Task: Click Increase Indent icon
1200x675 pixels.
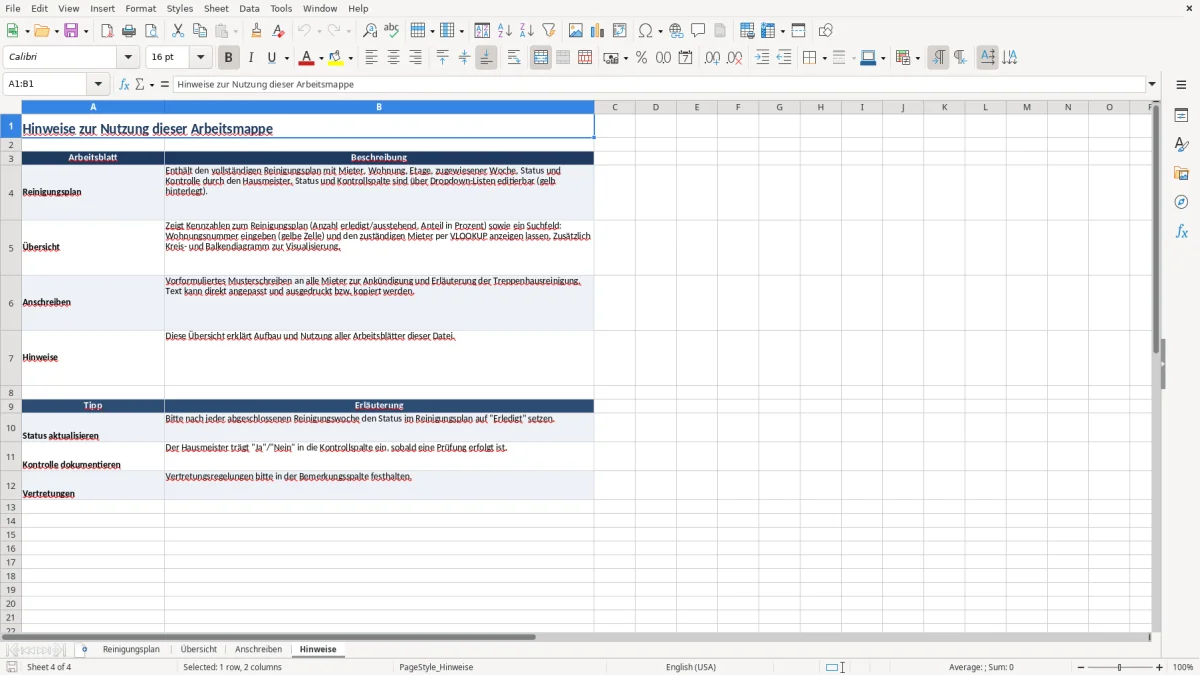Action: pos(762,58)
